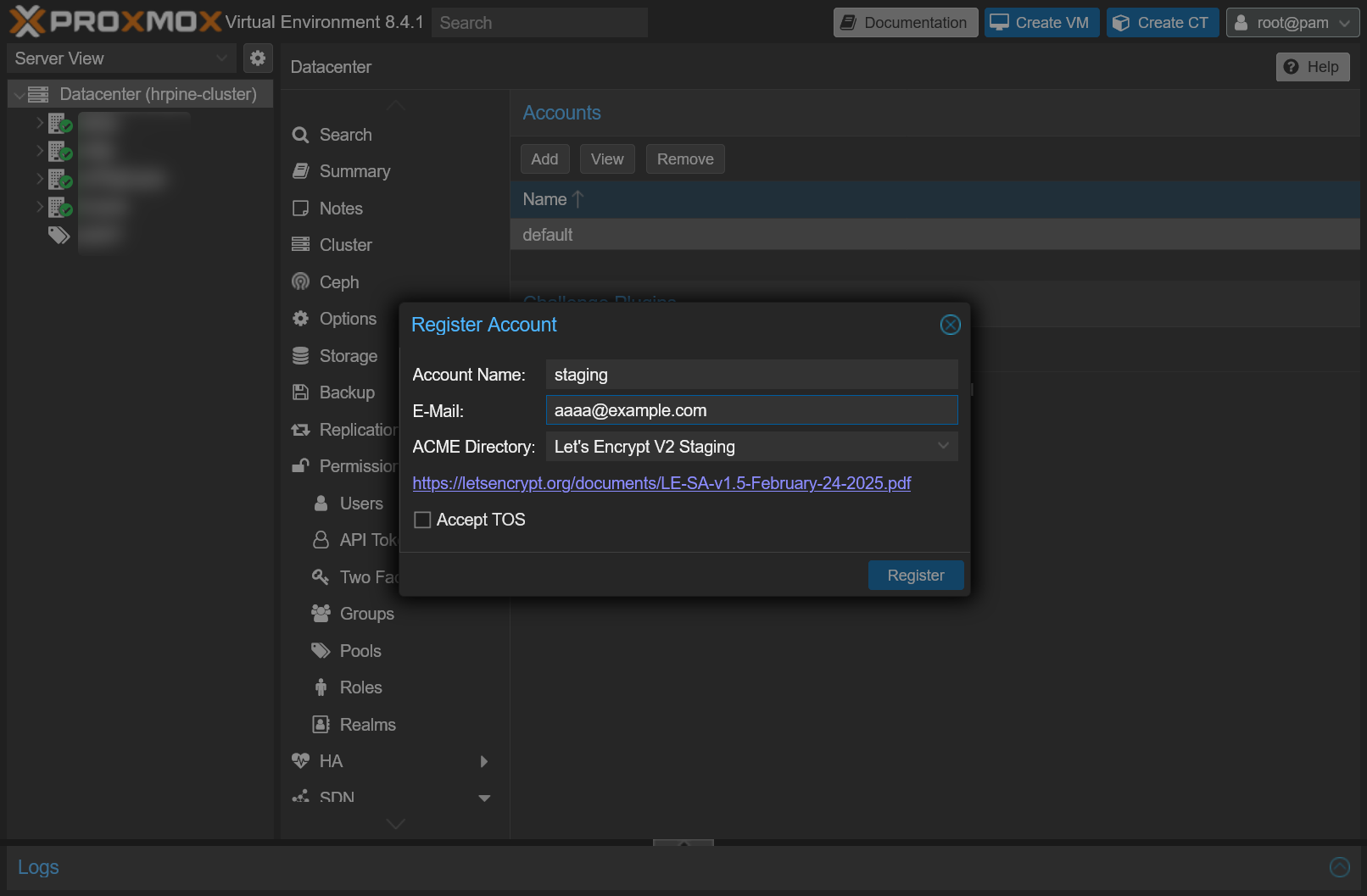Viewport: 1367px width, 896px height.
Task: Close the Register Account dialog
Action: (x=950, y=325)
